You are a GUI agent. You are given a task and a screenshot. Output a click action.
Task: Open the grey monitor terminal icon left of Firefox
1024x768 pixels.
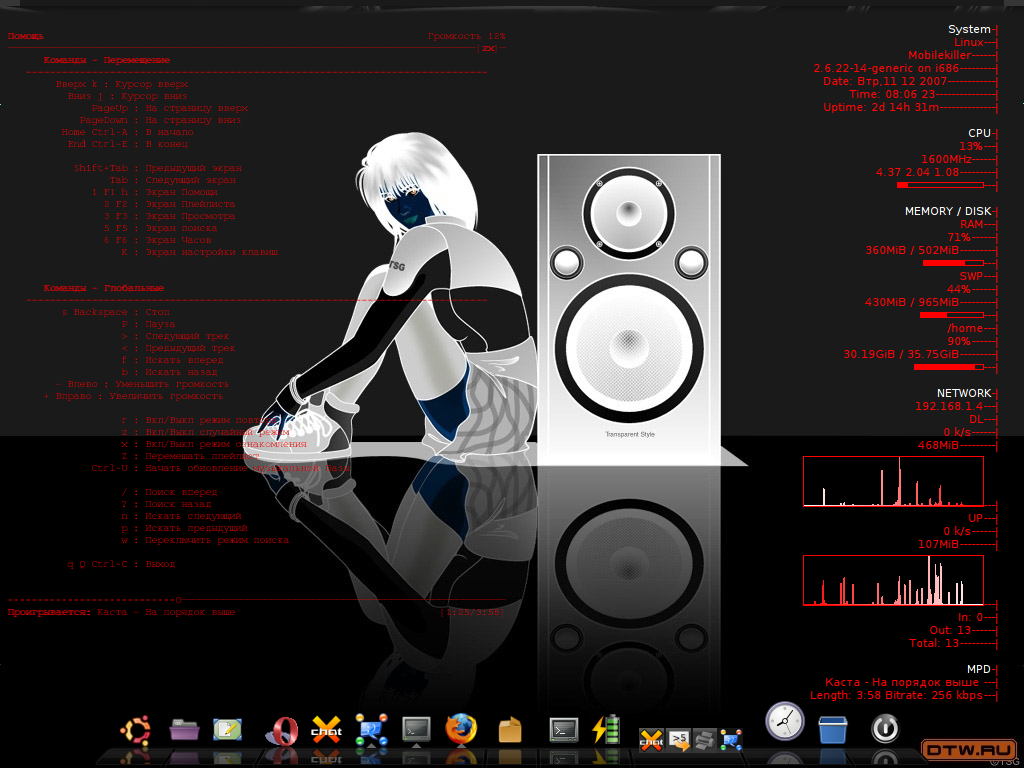pyautogui.click(x=416, y=729)
